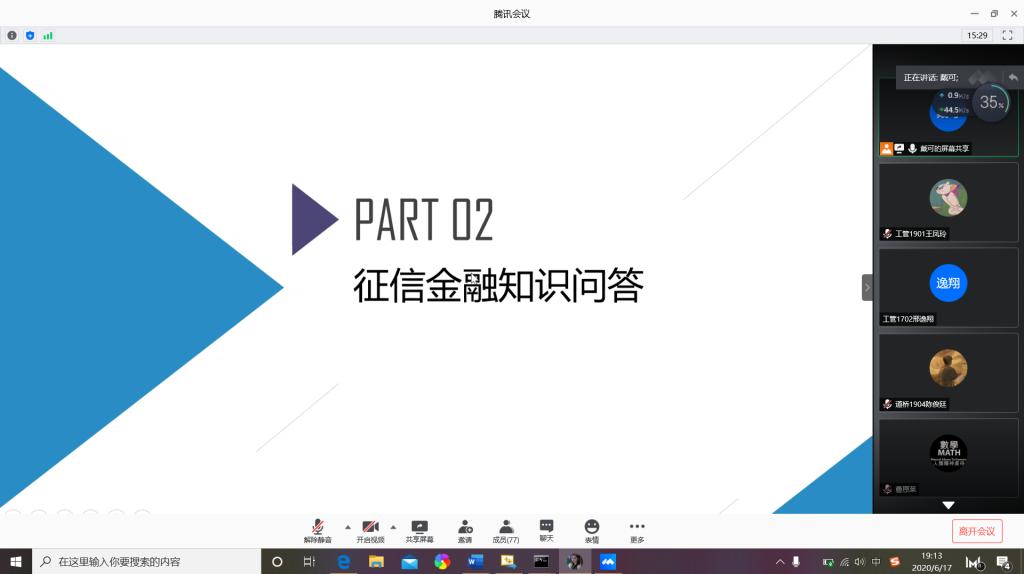Open audio options arrow beside 解除静音

(347, 527)
